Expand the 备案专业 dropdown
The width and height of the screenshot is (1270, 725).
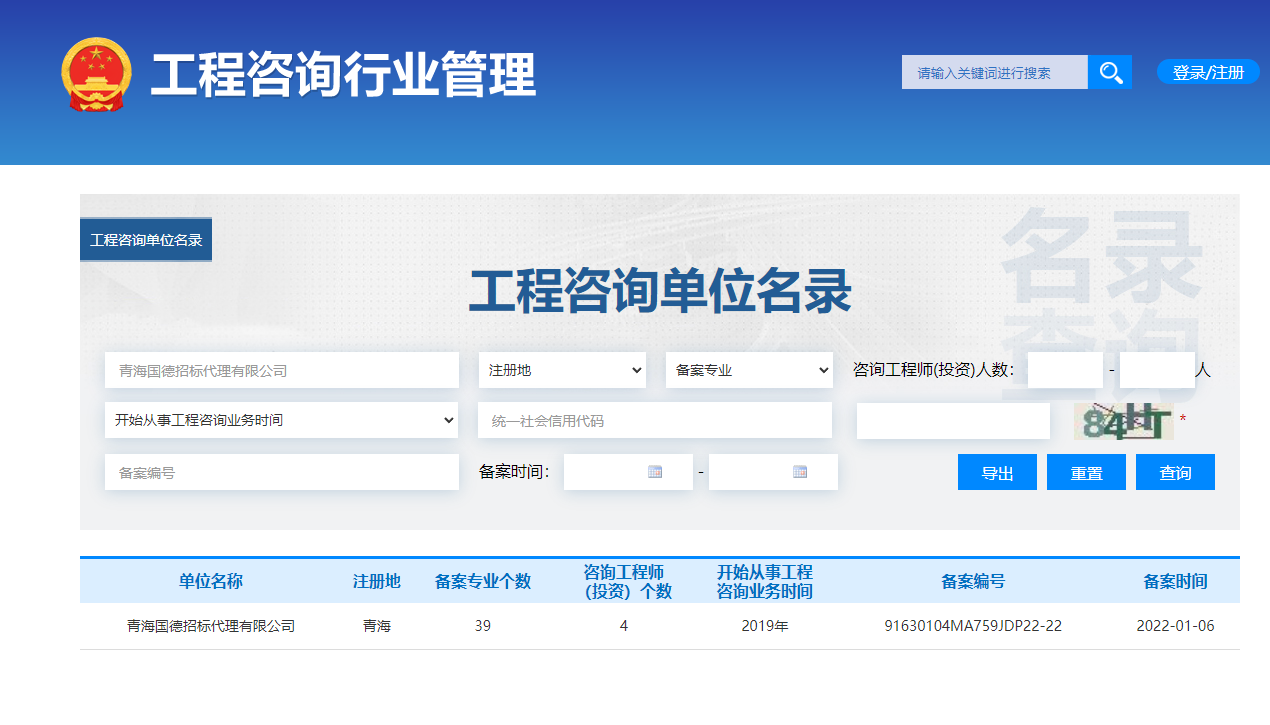[x=749, y=370]
